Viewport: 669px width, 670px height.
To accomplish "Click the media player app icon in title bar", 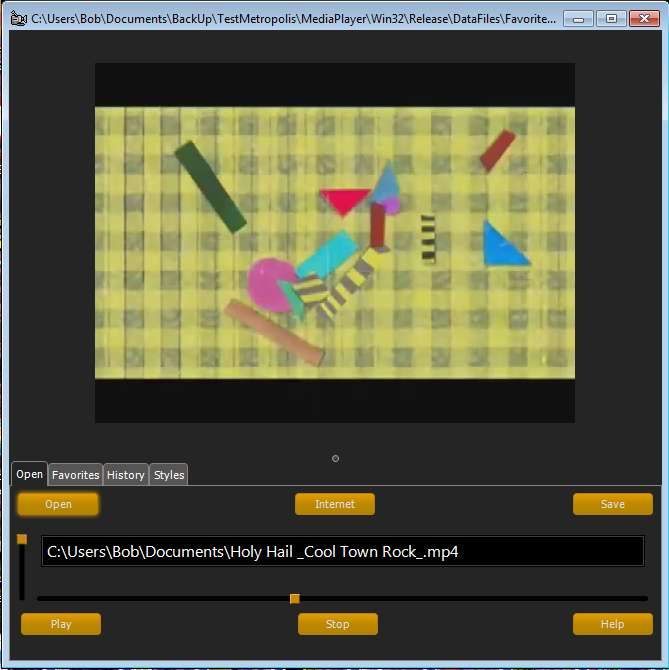I will 18,19.
